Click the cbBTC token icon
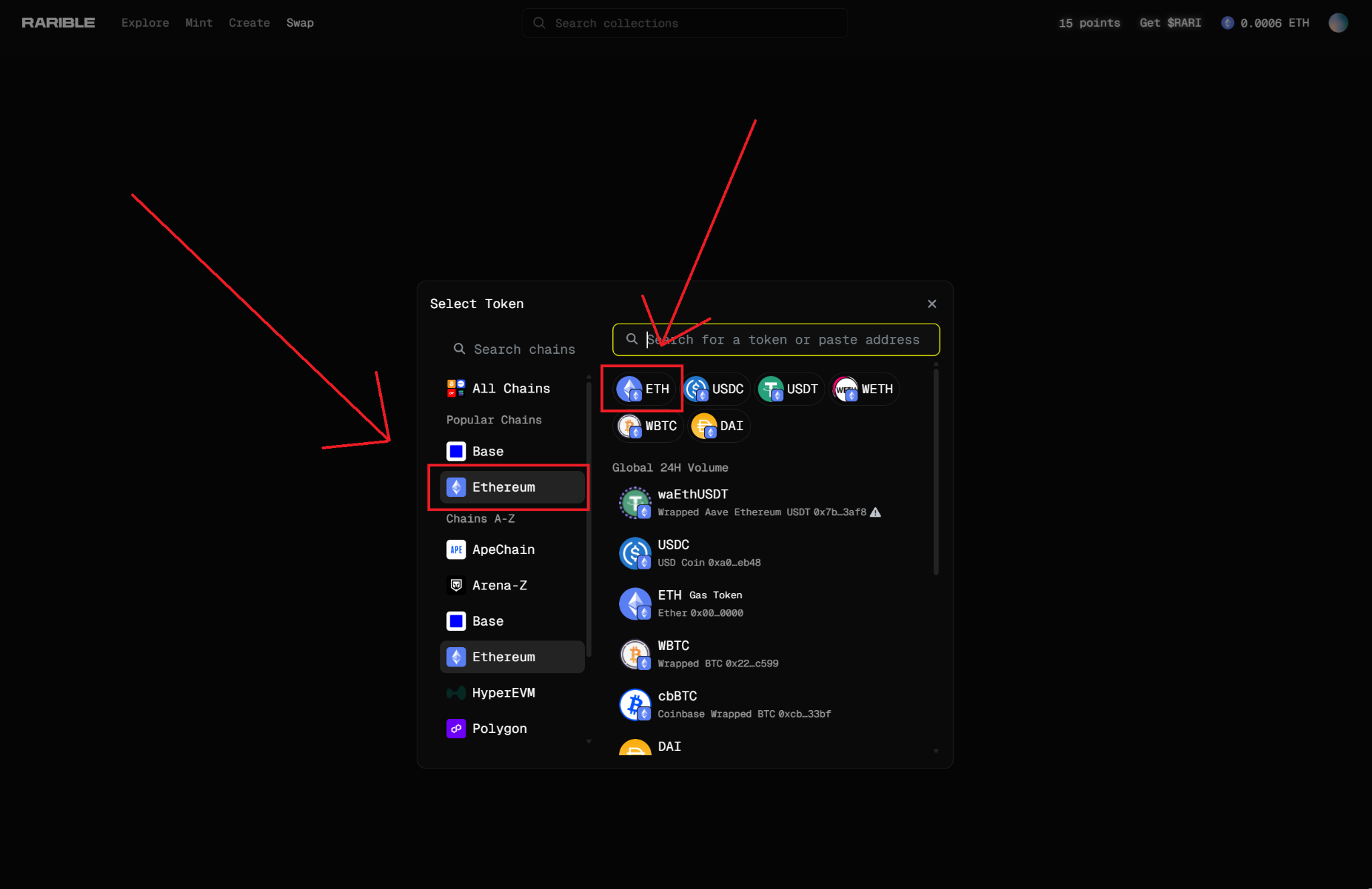1372x889 pixels. (x=634, y=704)
